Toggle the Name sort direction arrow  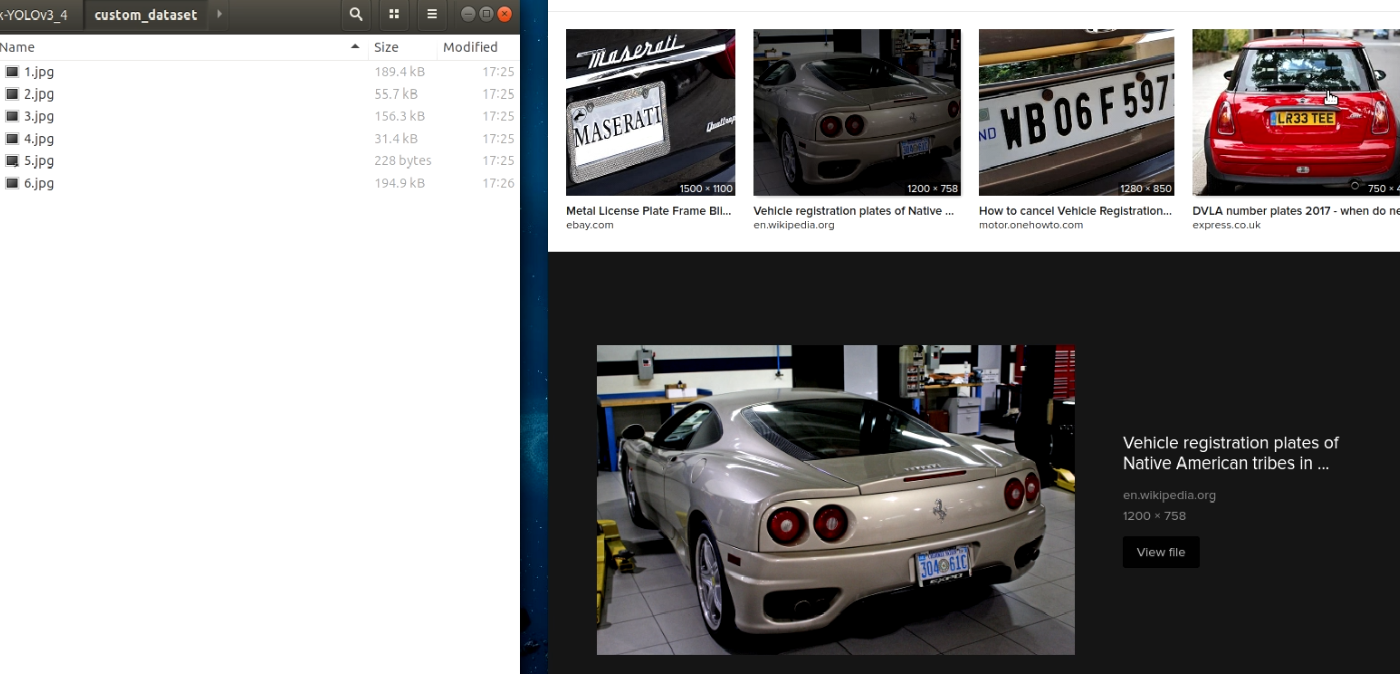pos(355,47)
